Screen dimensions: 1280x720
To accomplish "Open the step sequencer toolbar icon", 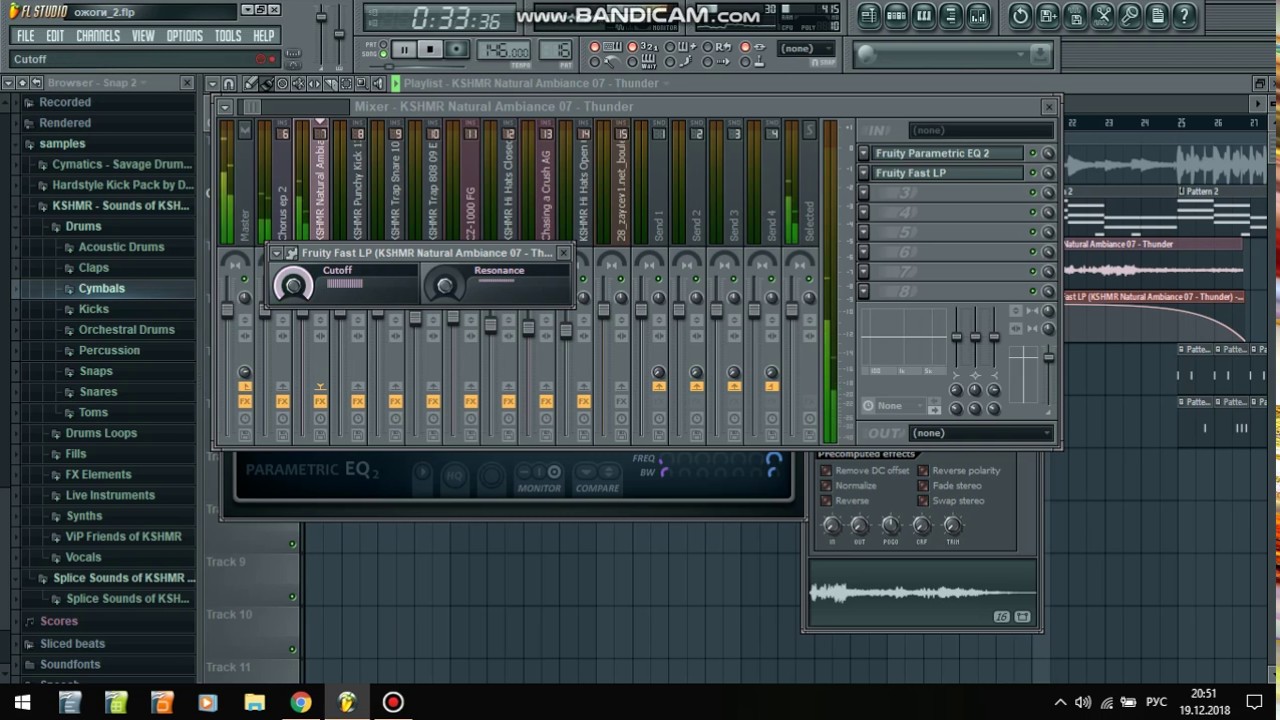I will tap(896, 16).
